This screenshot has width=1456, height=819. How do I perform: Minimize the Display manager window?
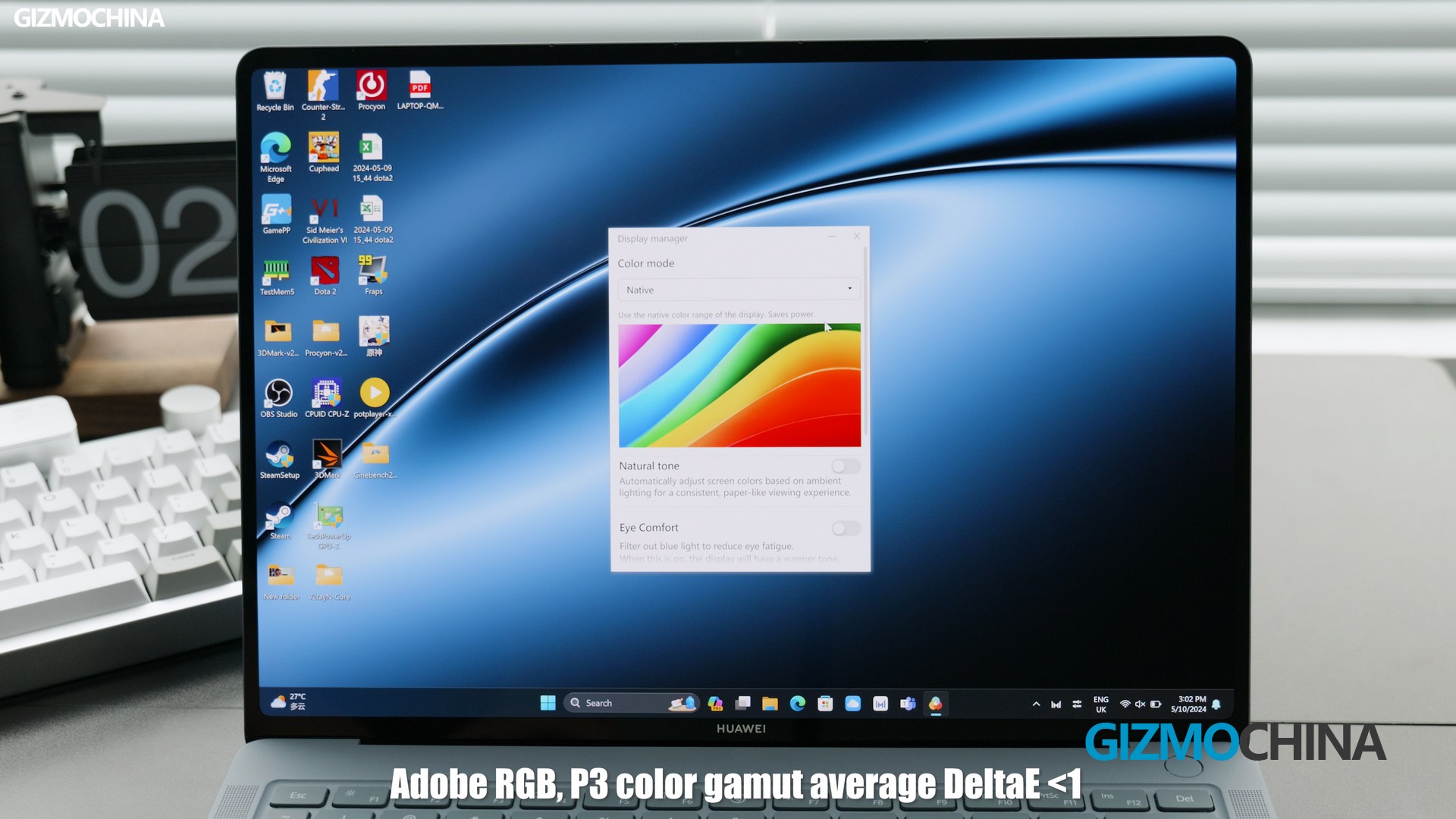831,237
